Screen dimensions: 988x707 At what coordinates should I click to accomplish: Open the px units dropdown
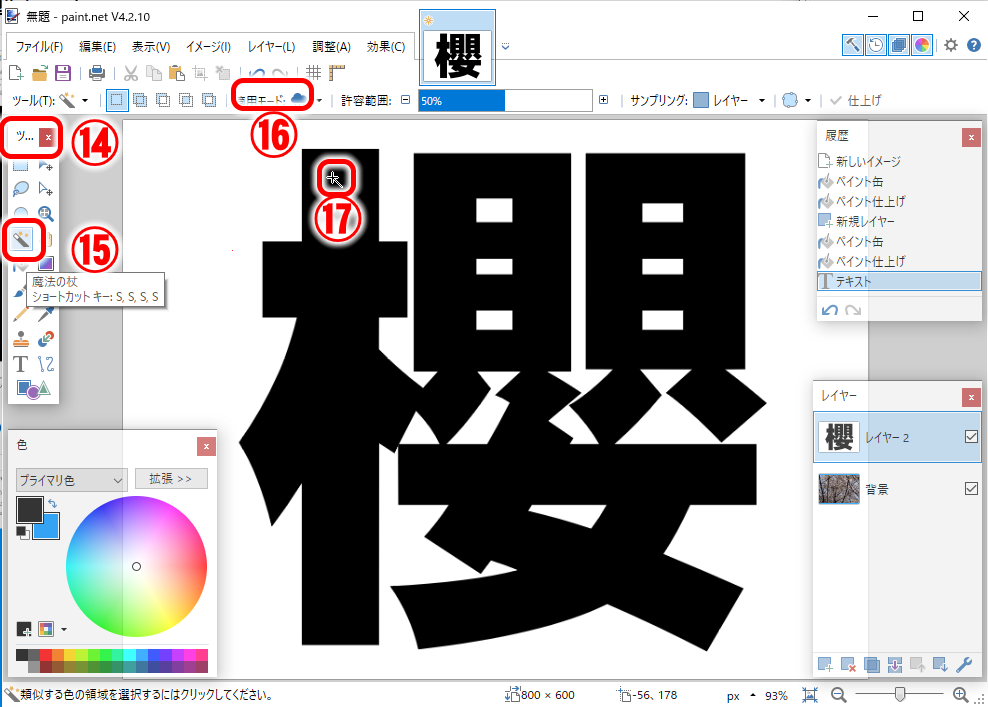752,696
